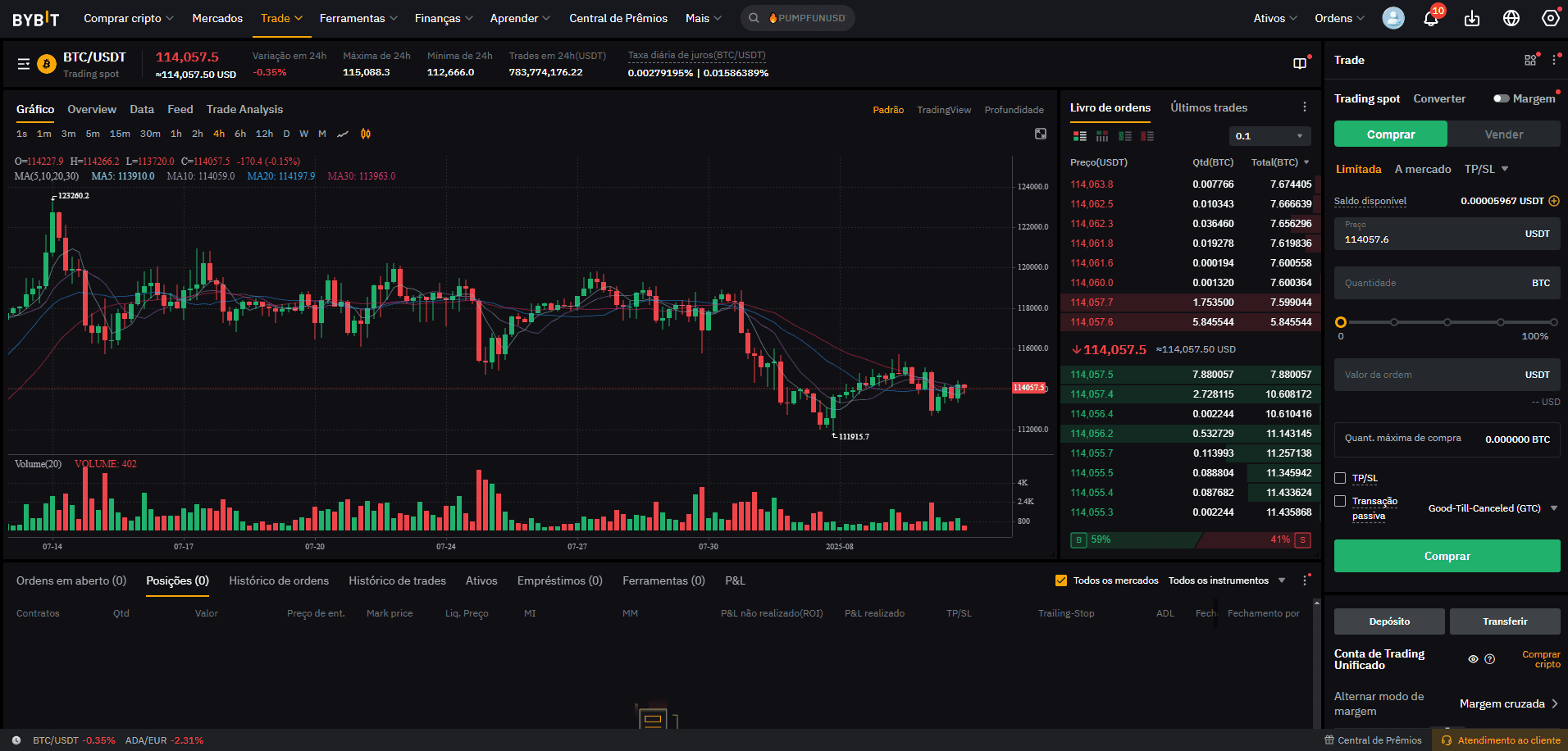This screenshot has width=1568, height=751.
Task: Switch chart mode to TradingView
Action: [944, 110]
